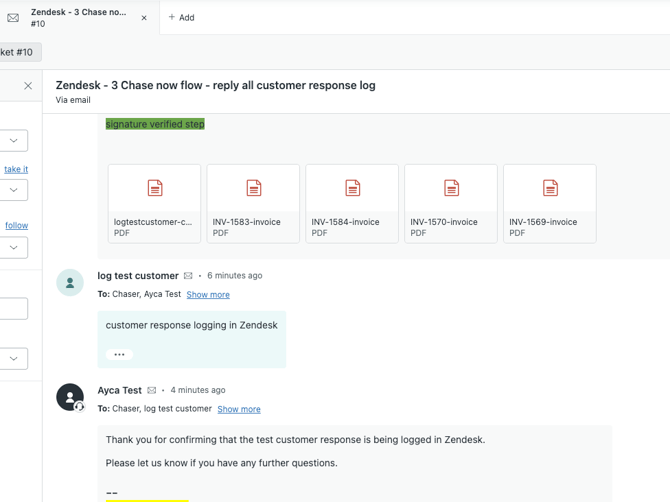
Task: Add a new tab with + Add
Action: point(181,18)
